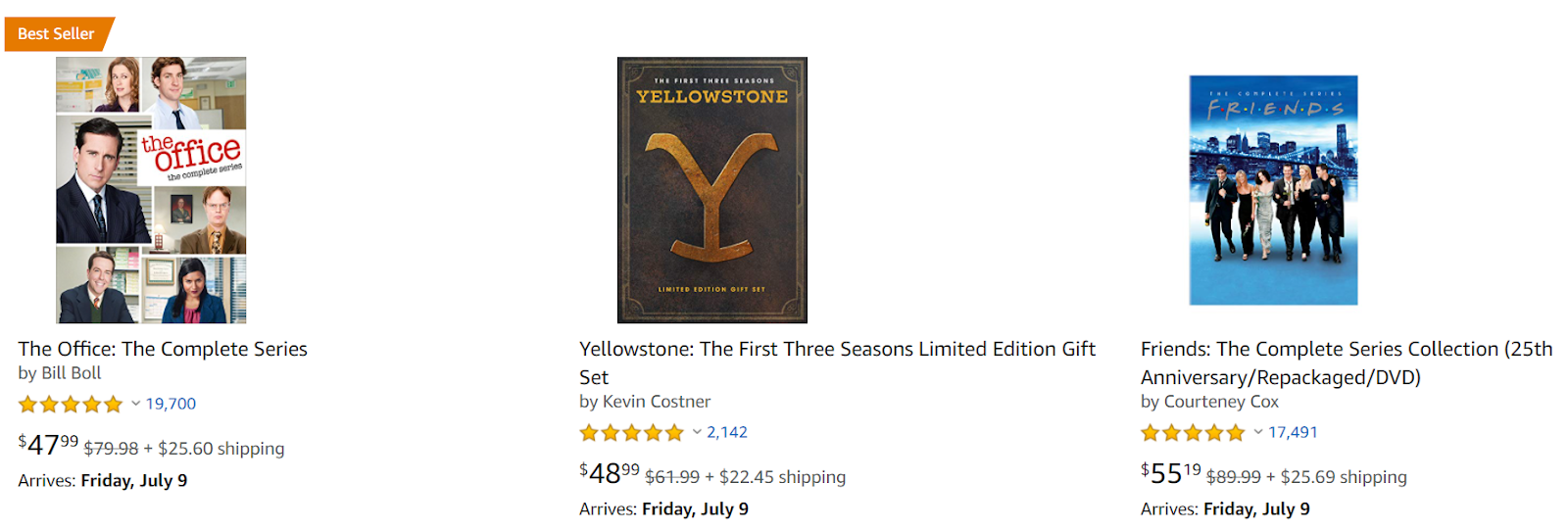This screenshot has width=1568, height=531.
Task: Expand the Yellowstone rating breakdown chevron
Action: click(x=697, y=432)
